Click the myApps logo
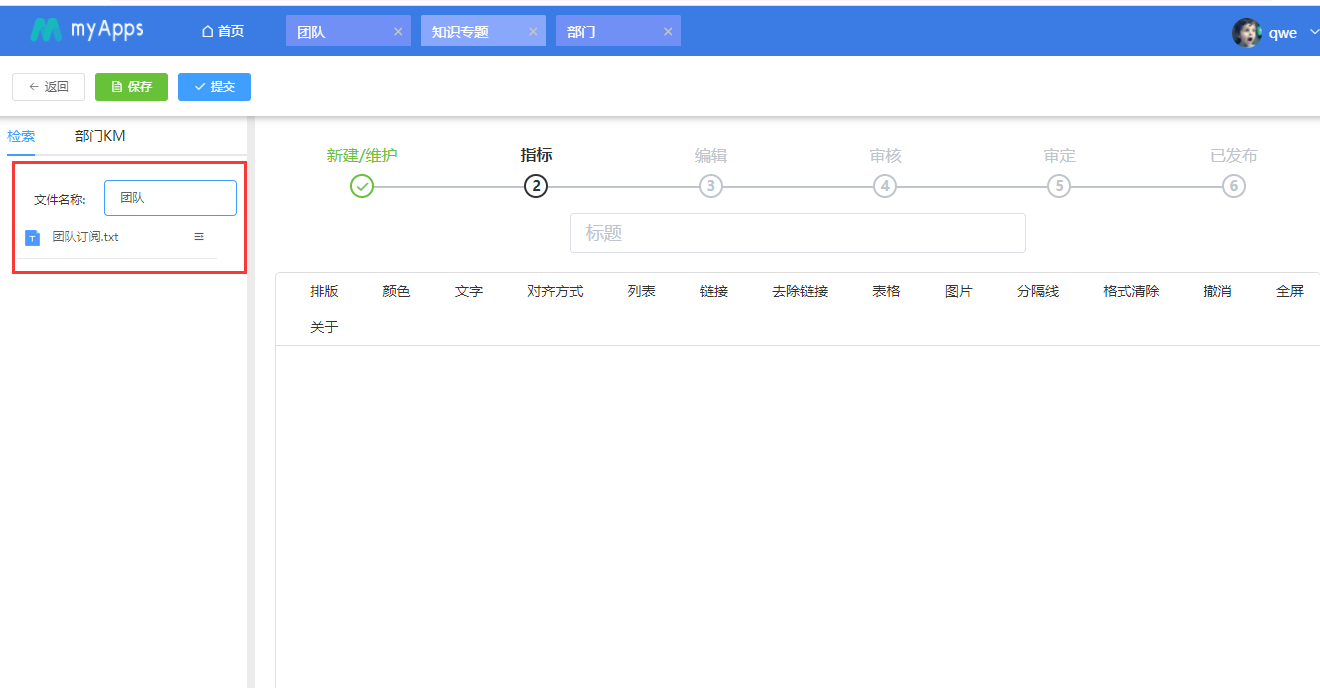 pos(86,30)
